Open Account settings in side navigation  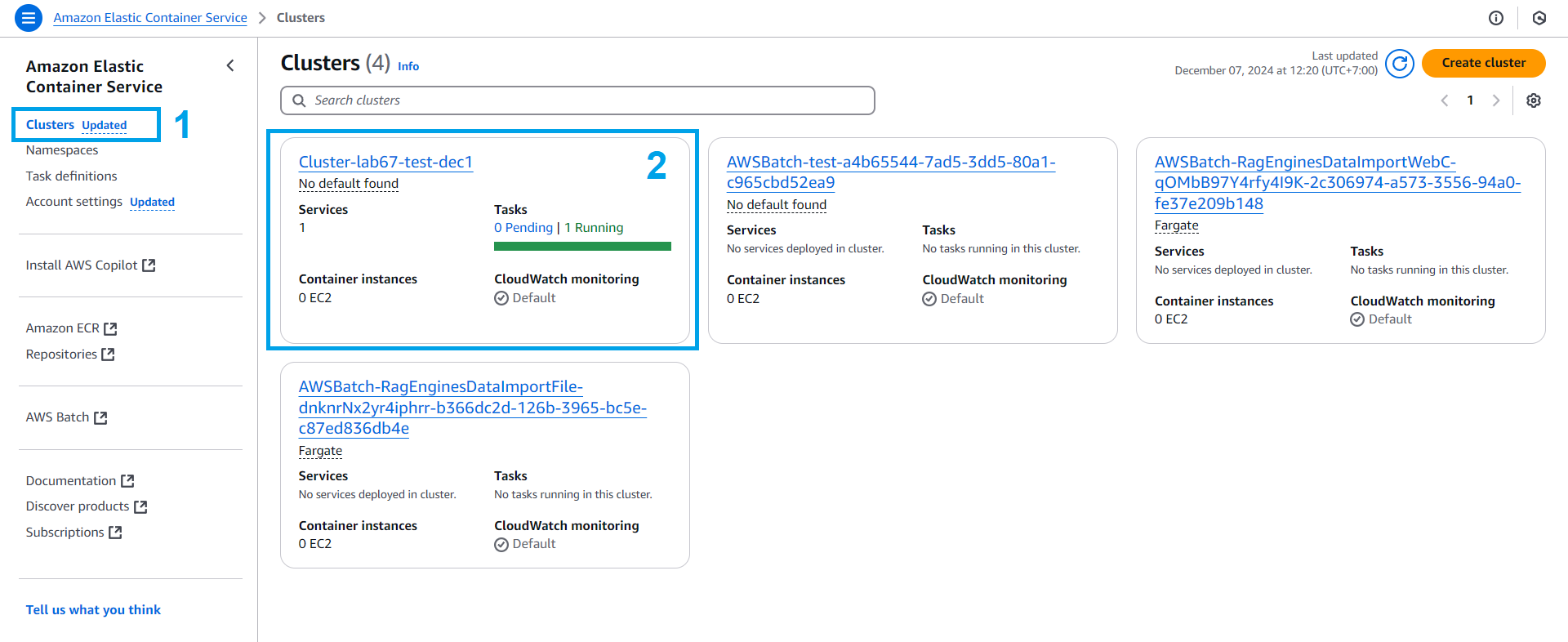[x=74, y=202]
